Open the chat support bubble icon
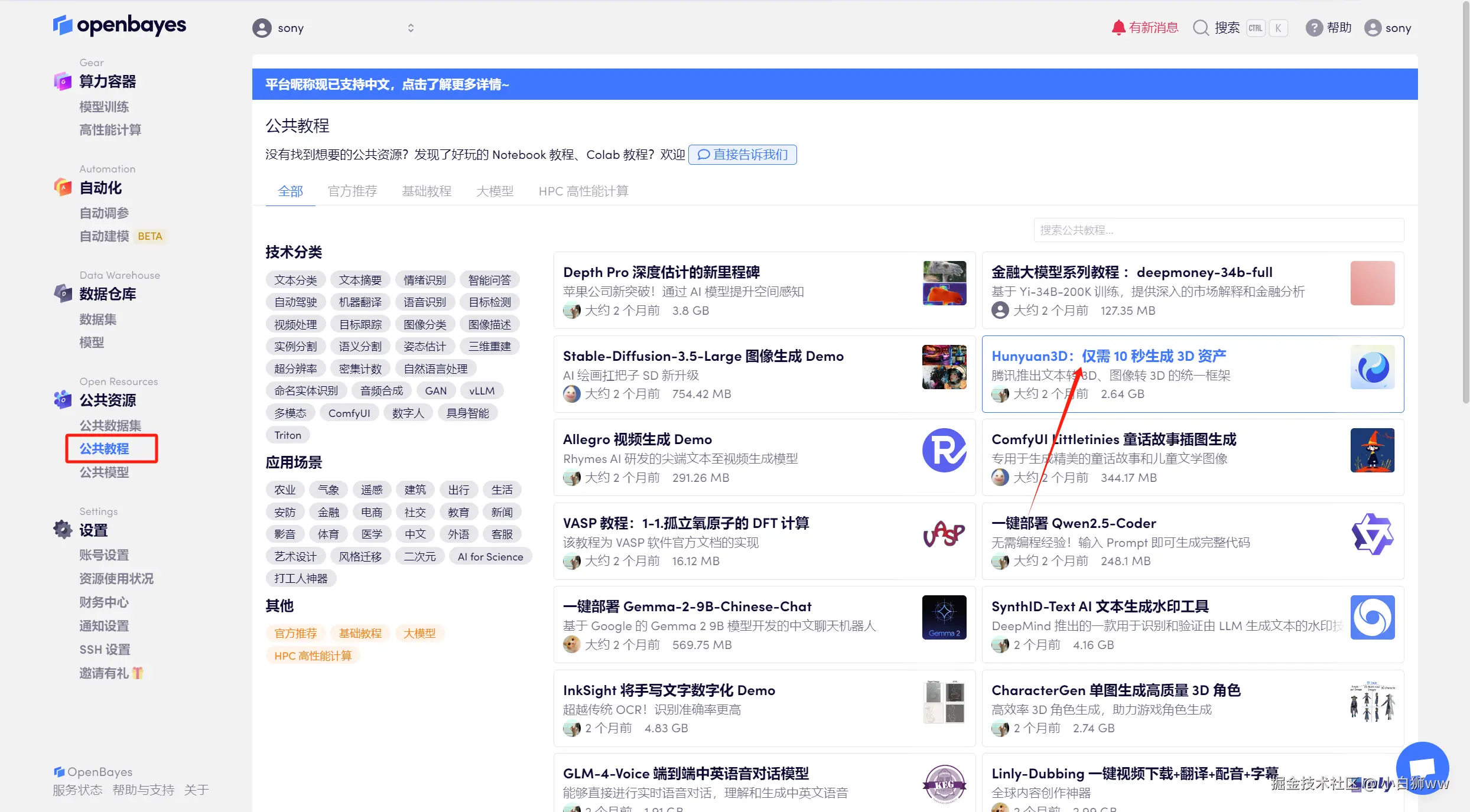 tap(1422, 768)
